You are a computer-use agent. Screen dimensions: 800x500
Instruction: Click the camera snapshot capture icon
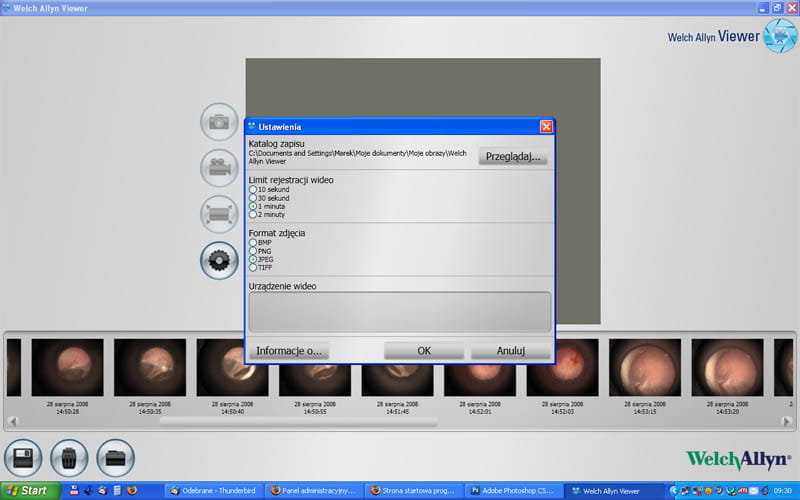click(x=219, y=122)
